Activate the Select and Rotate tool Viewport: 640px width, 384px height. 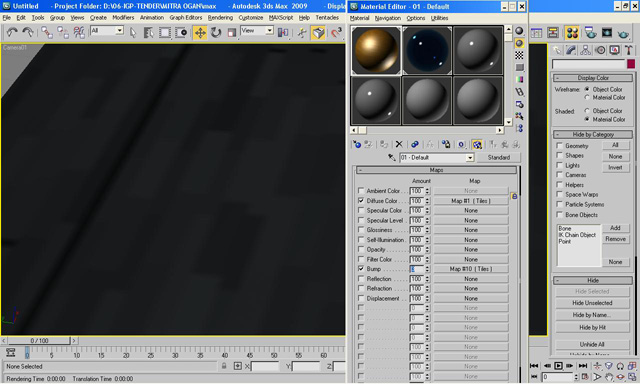(216, 32)
